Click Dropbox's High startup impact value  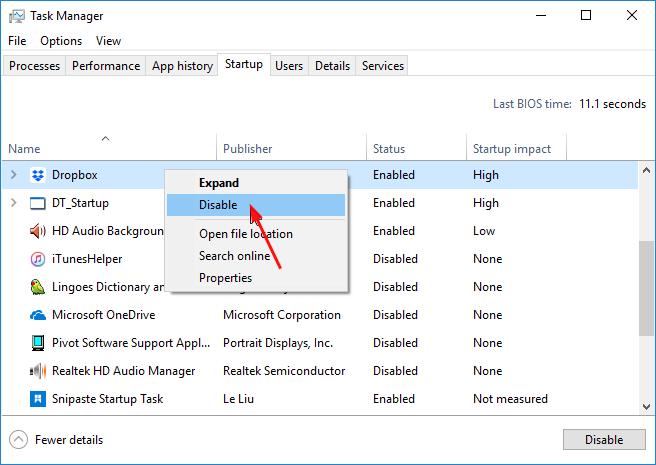[x=486, y=175]
